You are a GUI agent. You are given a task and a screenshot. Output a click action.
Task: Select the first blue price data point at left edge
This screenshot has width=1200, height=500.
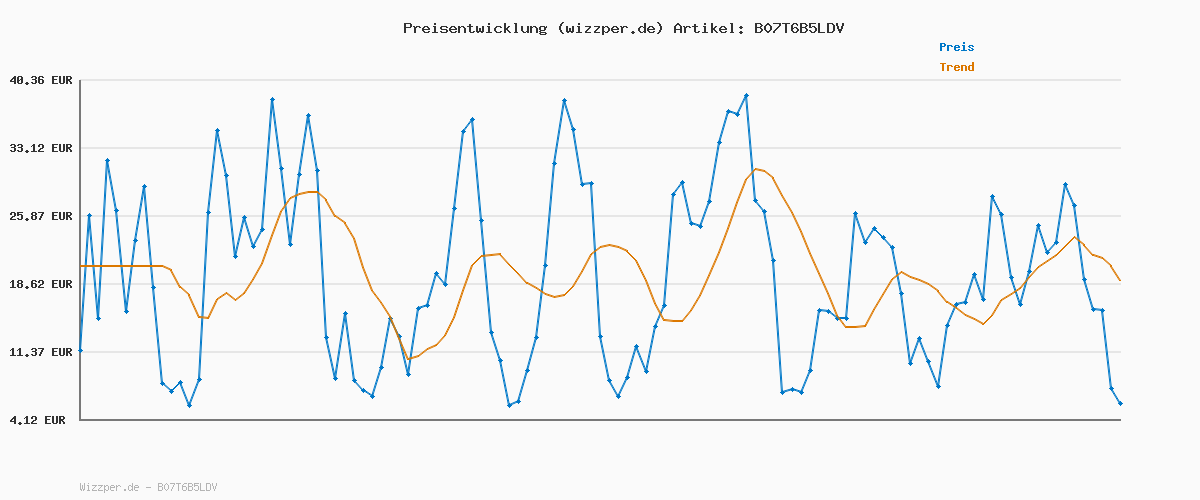point(80,350)
